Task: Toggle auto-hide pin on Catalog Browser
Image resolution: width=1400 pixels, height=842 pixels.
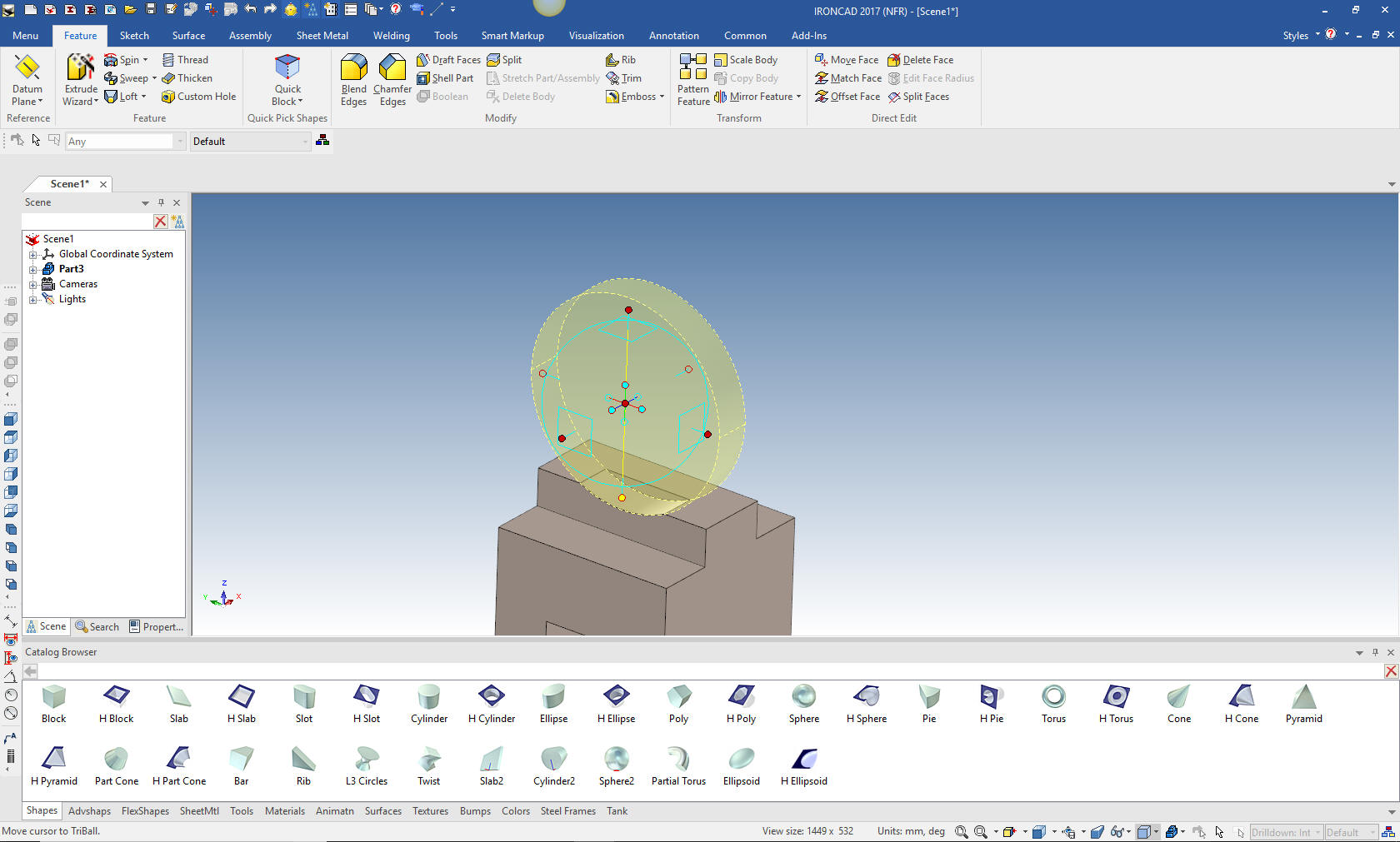Action: 1374,652
